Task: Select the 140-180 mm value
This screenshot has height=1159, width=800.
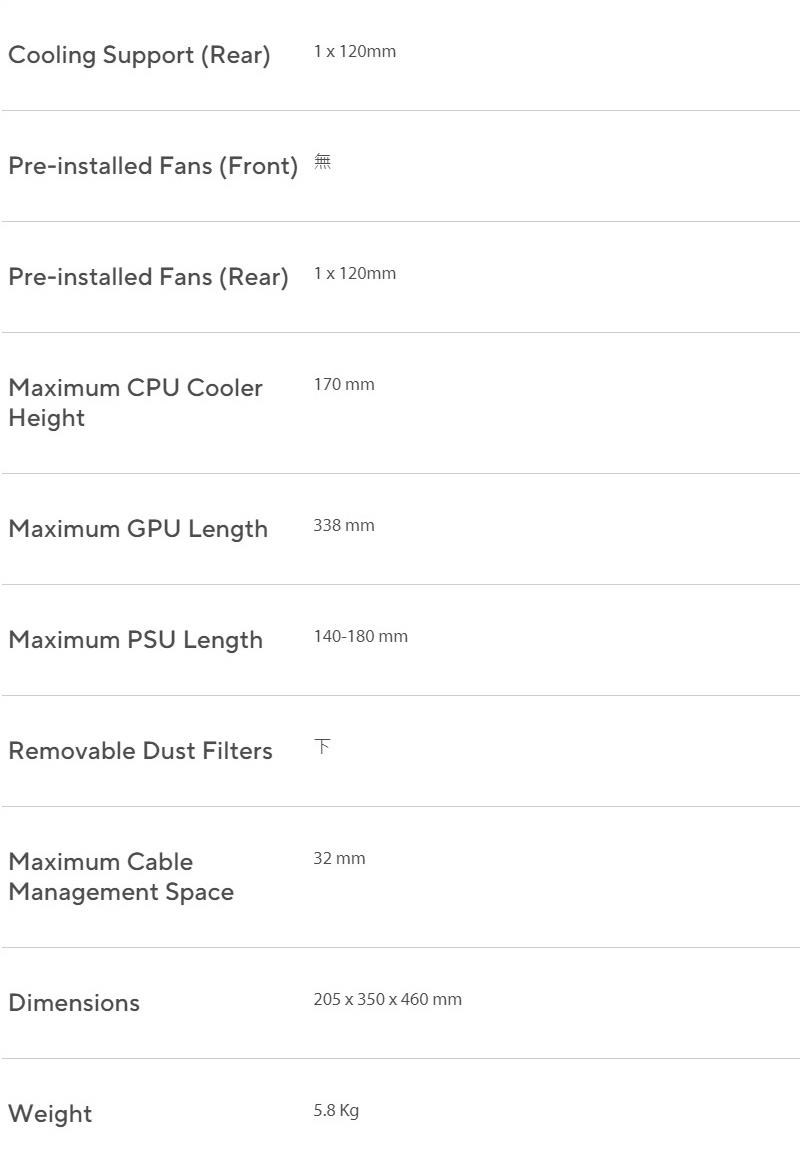Action: pos(360,636)
